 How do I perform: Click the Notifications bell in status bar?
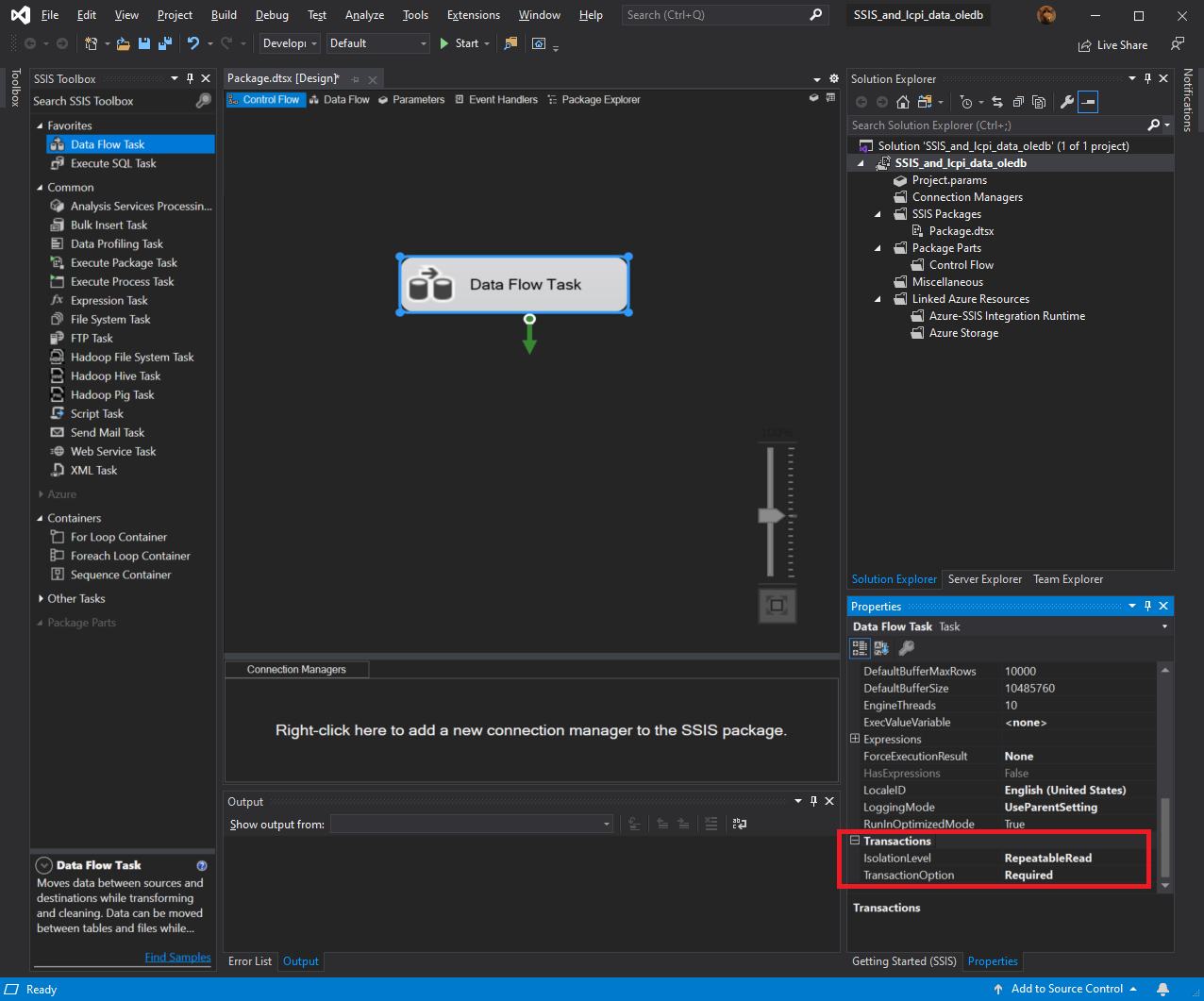(1163, 989)
